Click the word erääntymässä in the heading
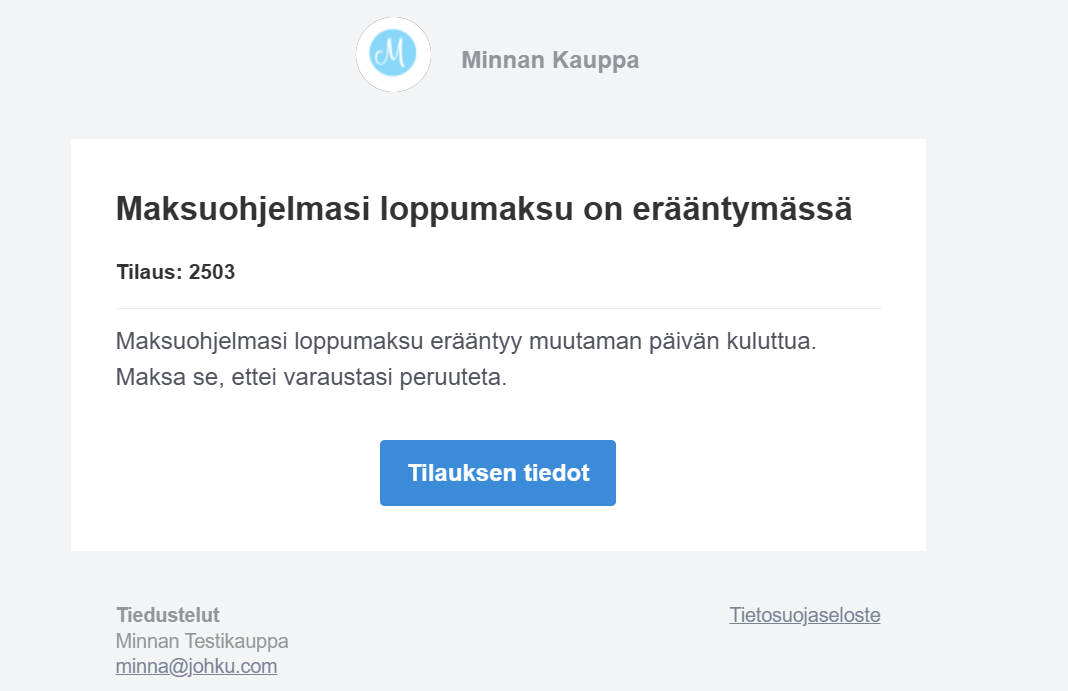The image size is (1068, 691). tap(742, 208)
